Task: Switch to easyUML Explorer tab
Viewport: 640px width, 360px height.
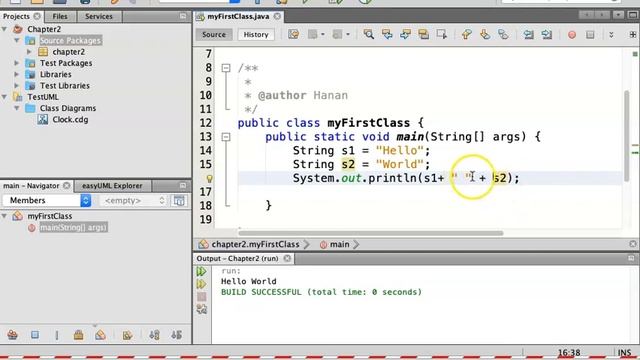Action: (112, 186)
